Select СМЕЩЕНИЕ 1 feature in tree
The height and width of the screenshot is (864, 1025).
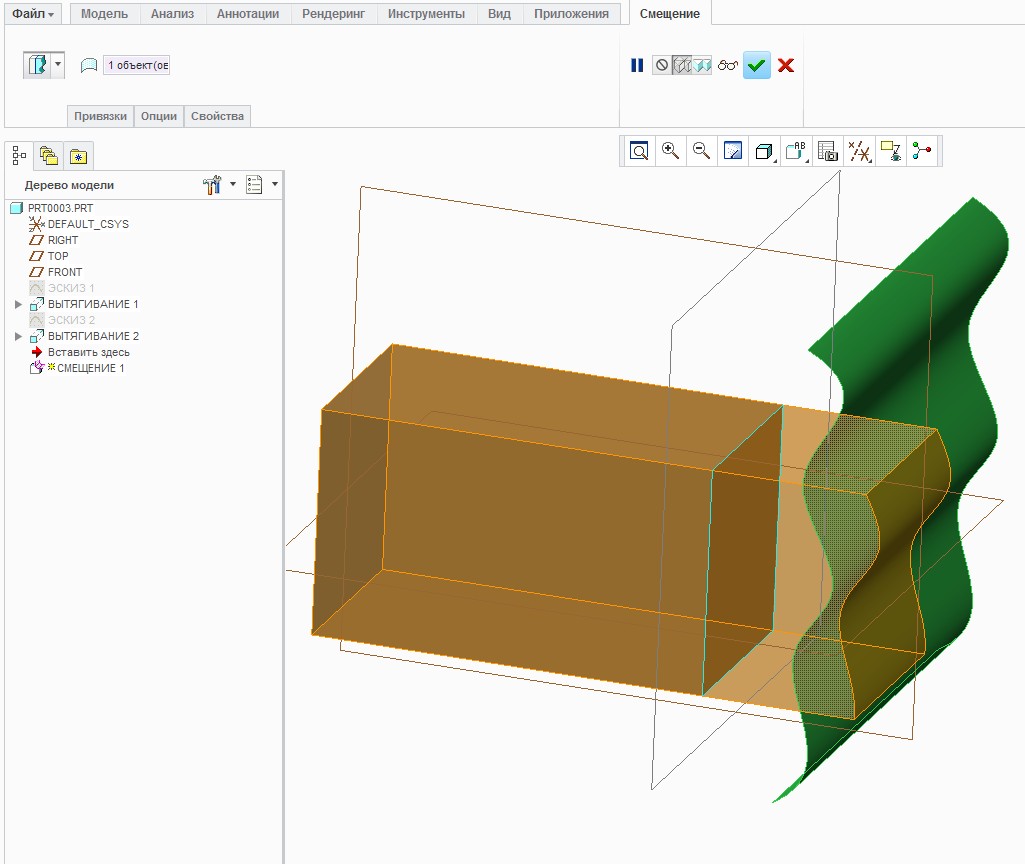(90, 368)
